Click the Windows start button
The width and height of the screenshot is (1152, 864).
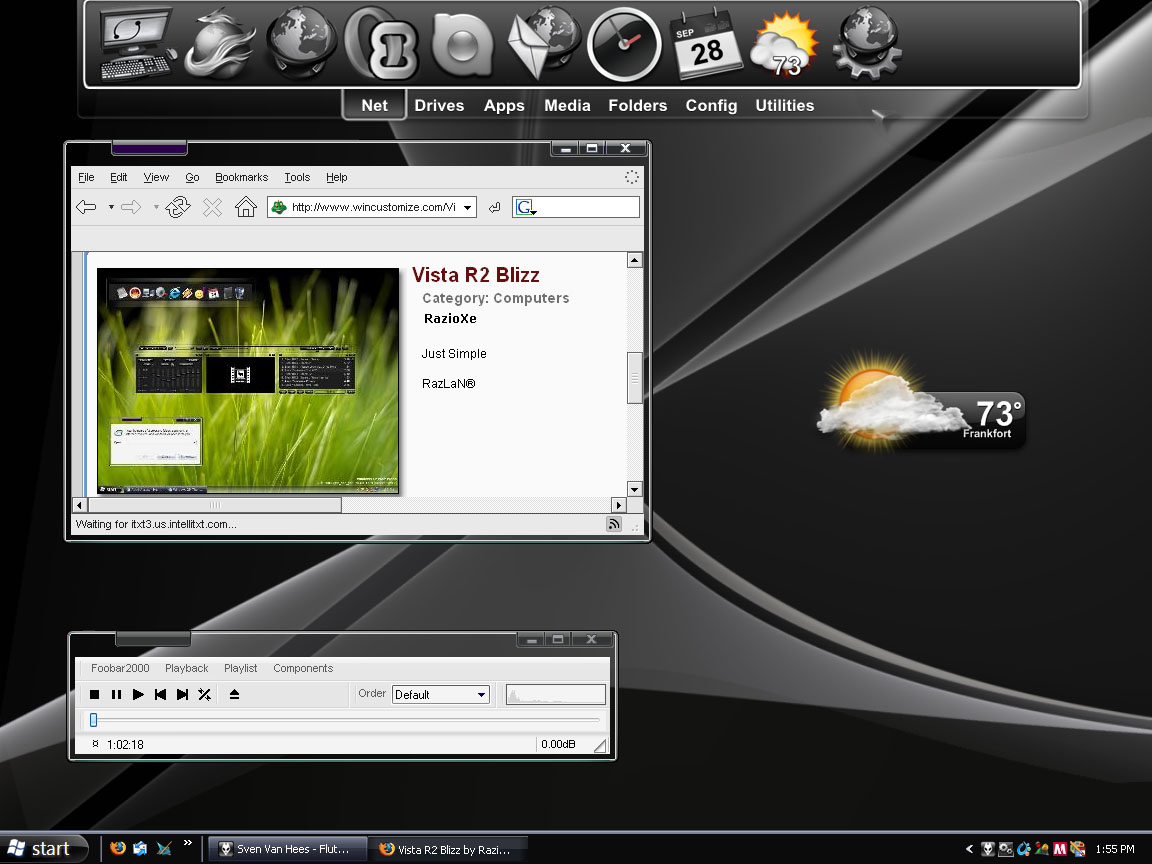coord(44,849)
